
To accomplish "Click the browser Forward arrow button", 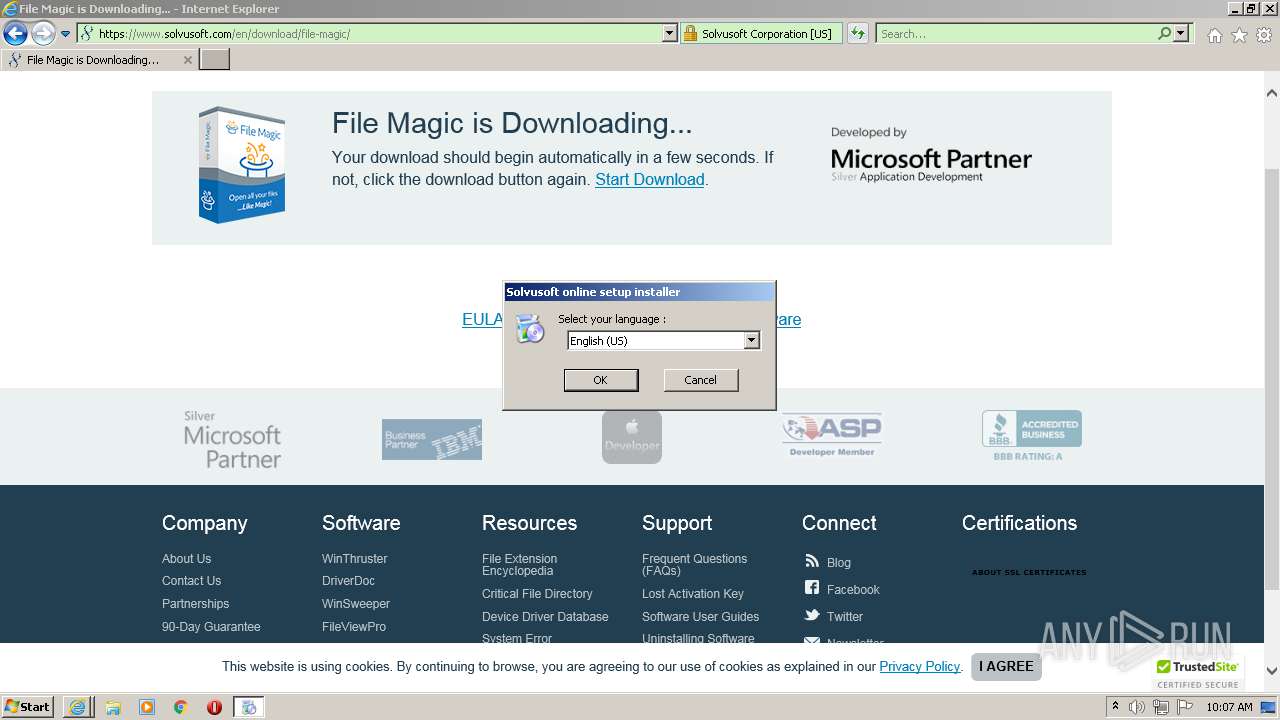I will coord(42,34).
